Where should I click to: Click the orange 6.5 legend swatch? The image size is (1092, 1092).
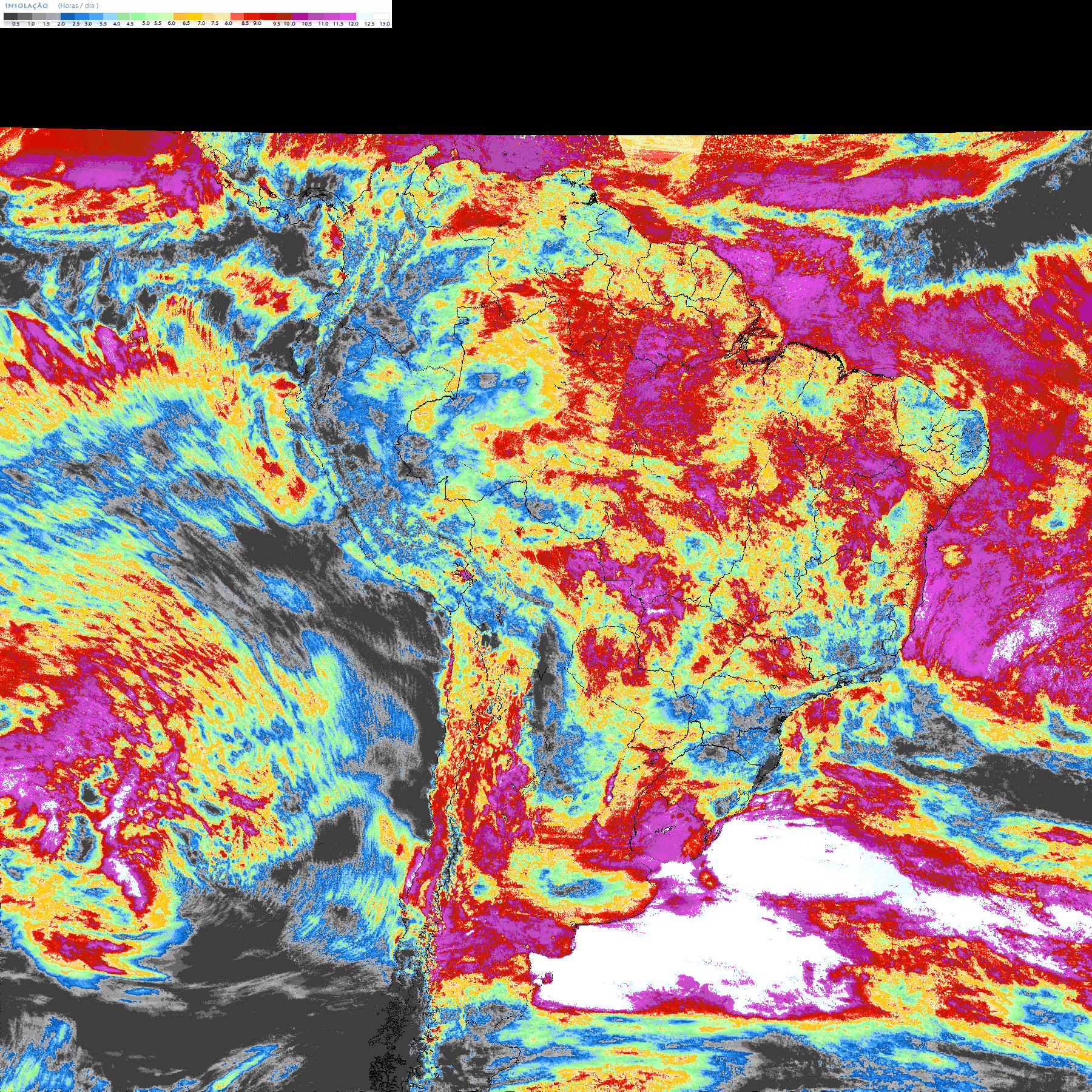click(181, 16)
